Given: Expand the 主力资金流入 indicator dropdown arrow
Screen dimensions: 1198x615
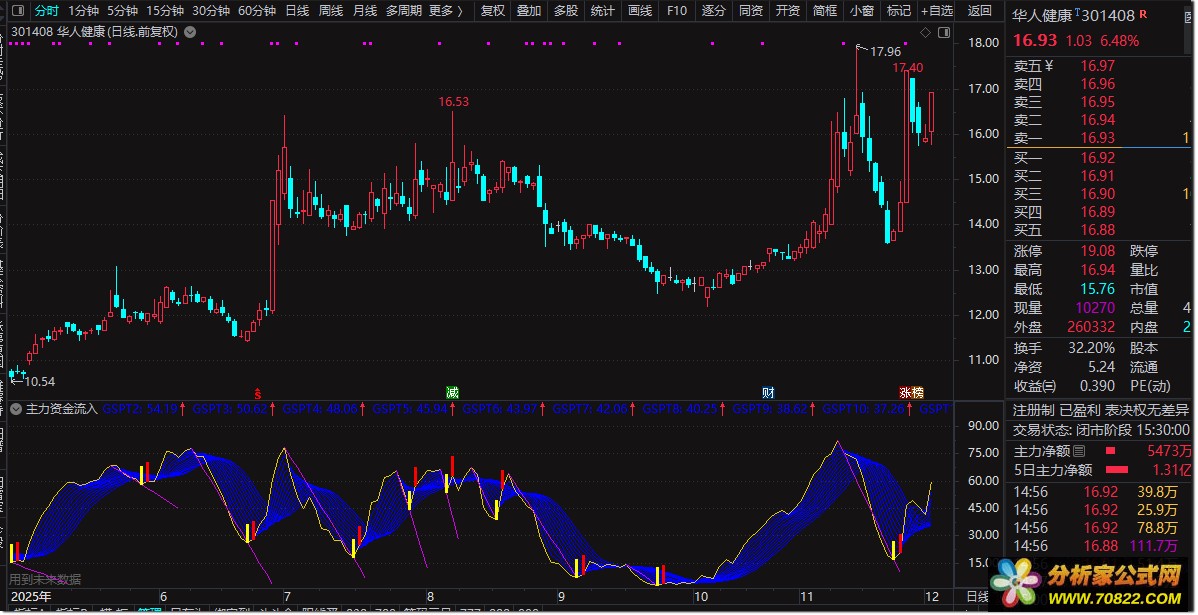Looking at the screenshot, I should pyautogui.click(x=17, y=409).
